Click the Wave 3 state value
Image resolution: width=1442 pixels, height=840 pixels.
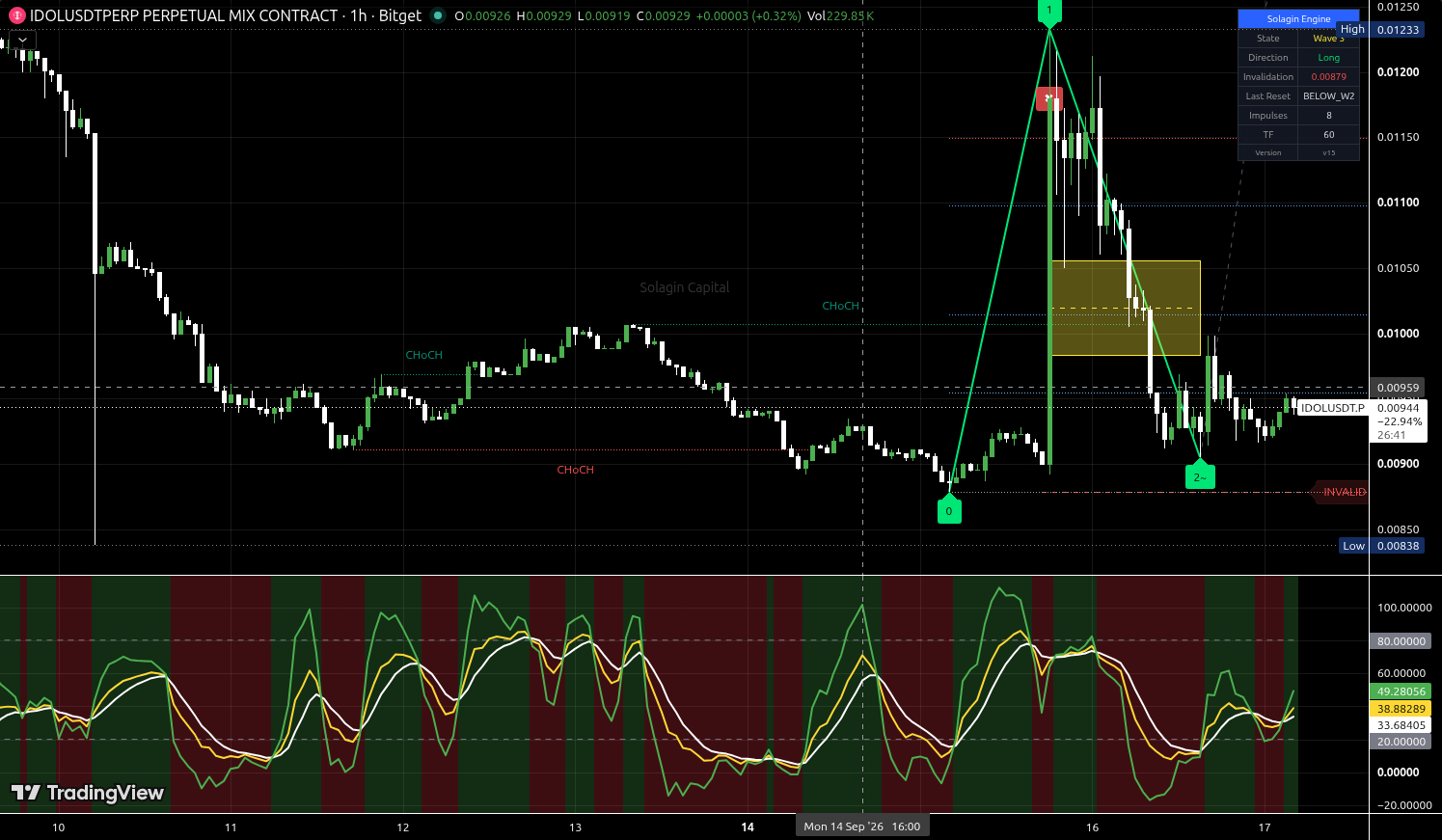(x=1328, y=39)
